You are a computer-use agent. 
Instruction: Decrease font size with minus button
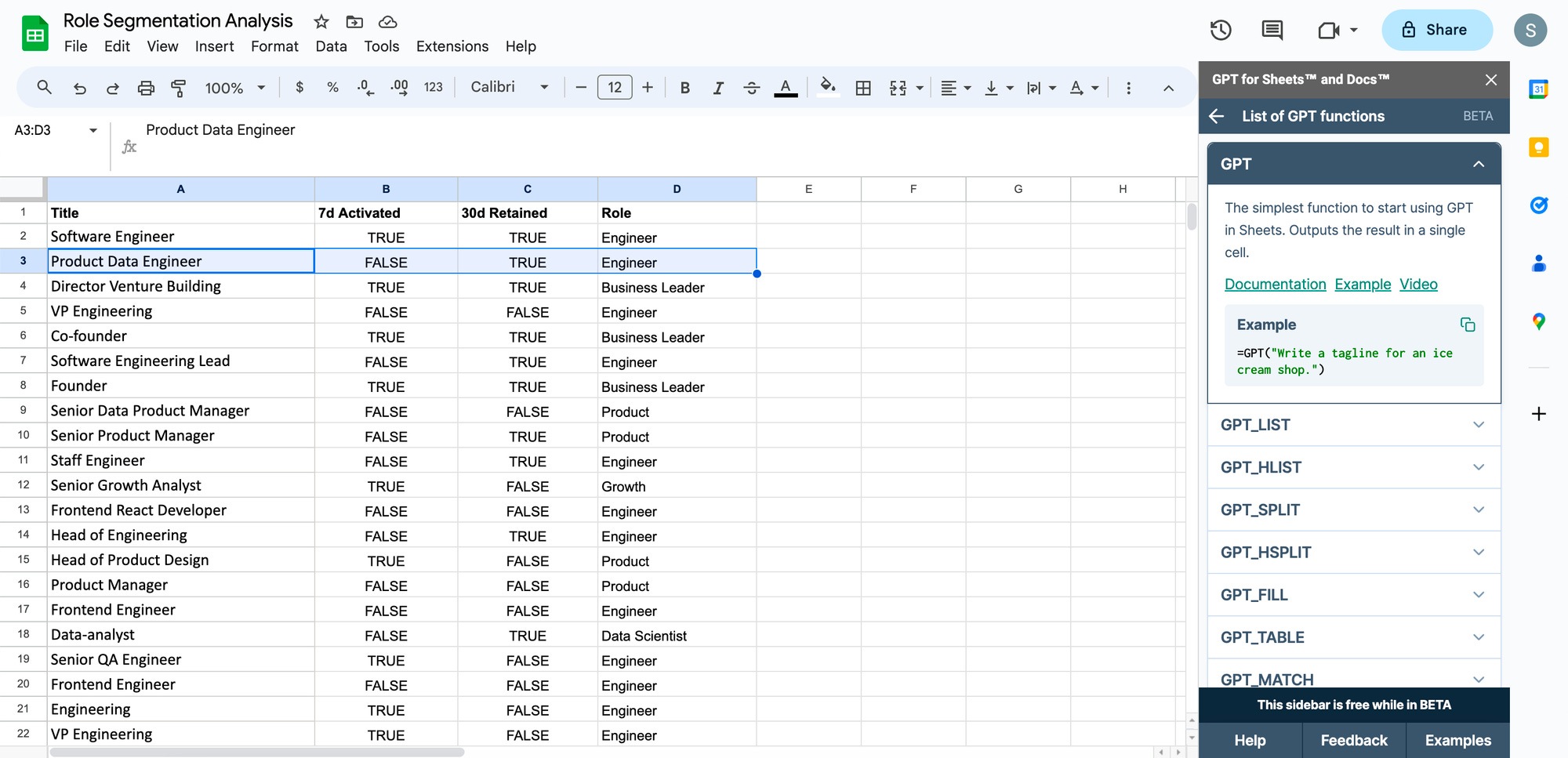[x=581, y=88]
